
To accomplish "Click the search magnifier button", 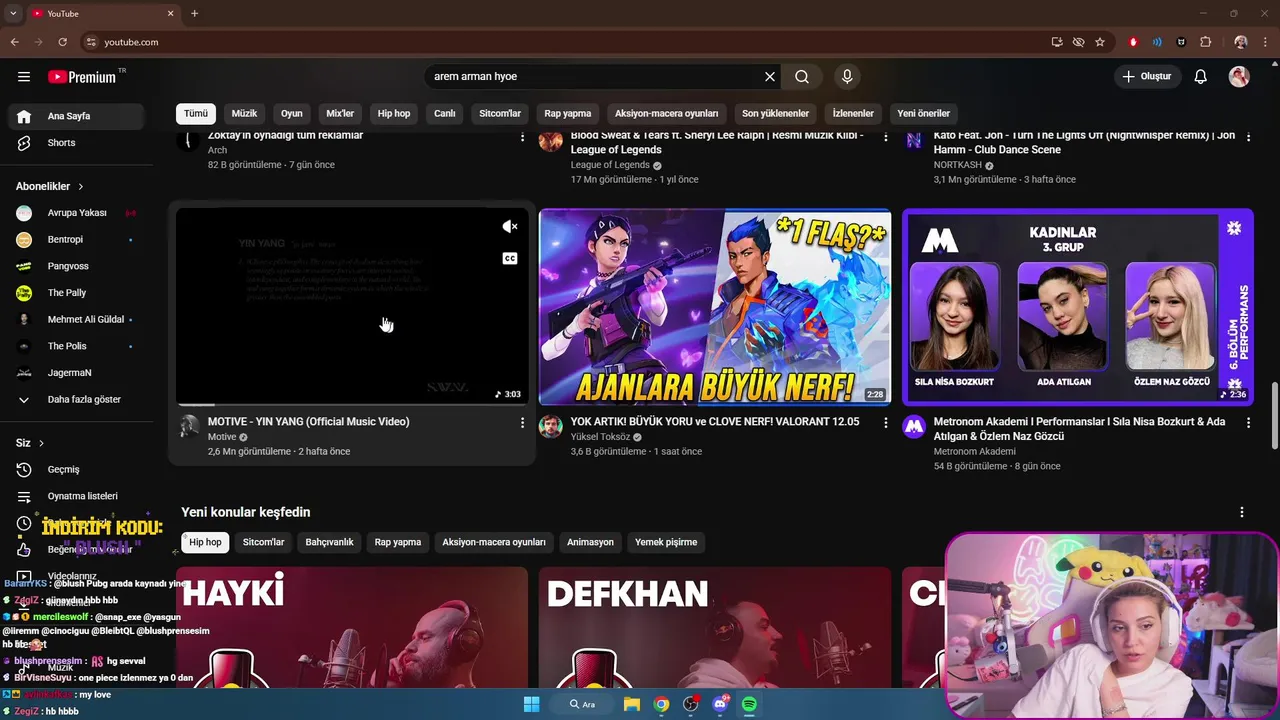I will (x=802, y=77).
